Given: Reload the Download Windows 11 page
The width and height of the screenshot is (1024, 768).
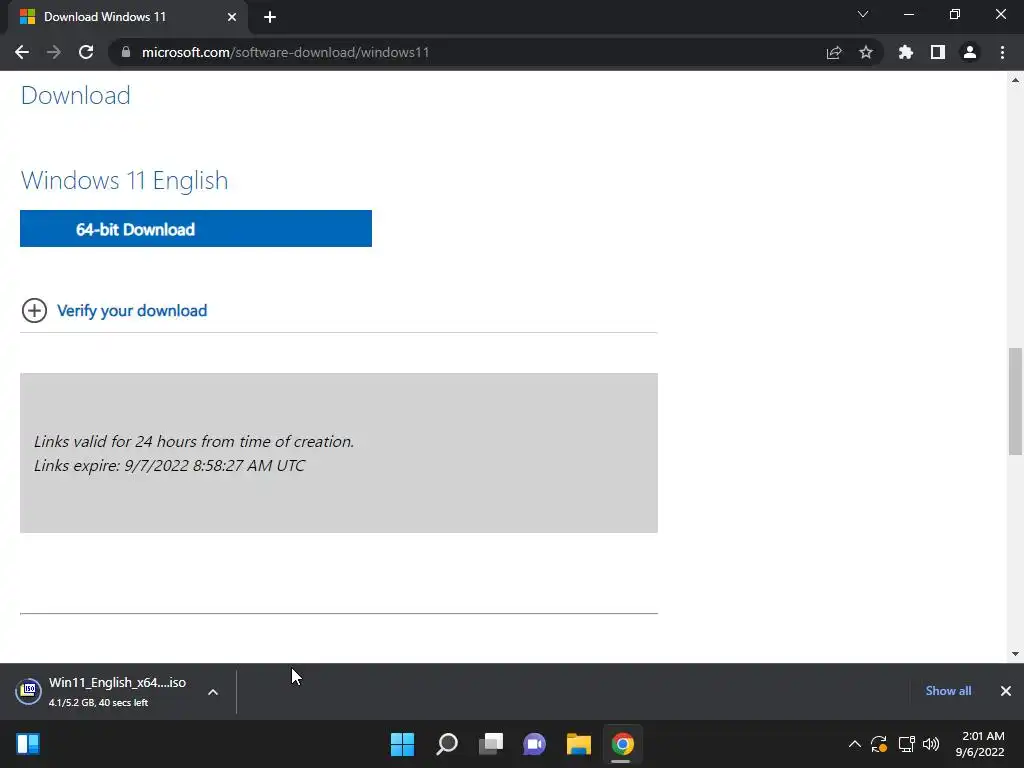Looking at the screenshot, I should click(86, 52).
